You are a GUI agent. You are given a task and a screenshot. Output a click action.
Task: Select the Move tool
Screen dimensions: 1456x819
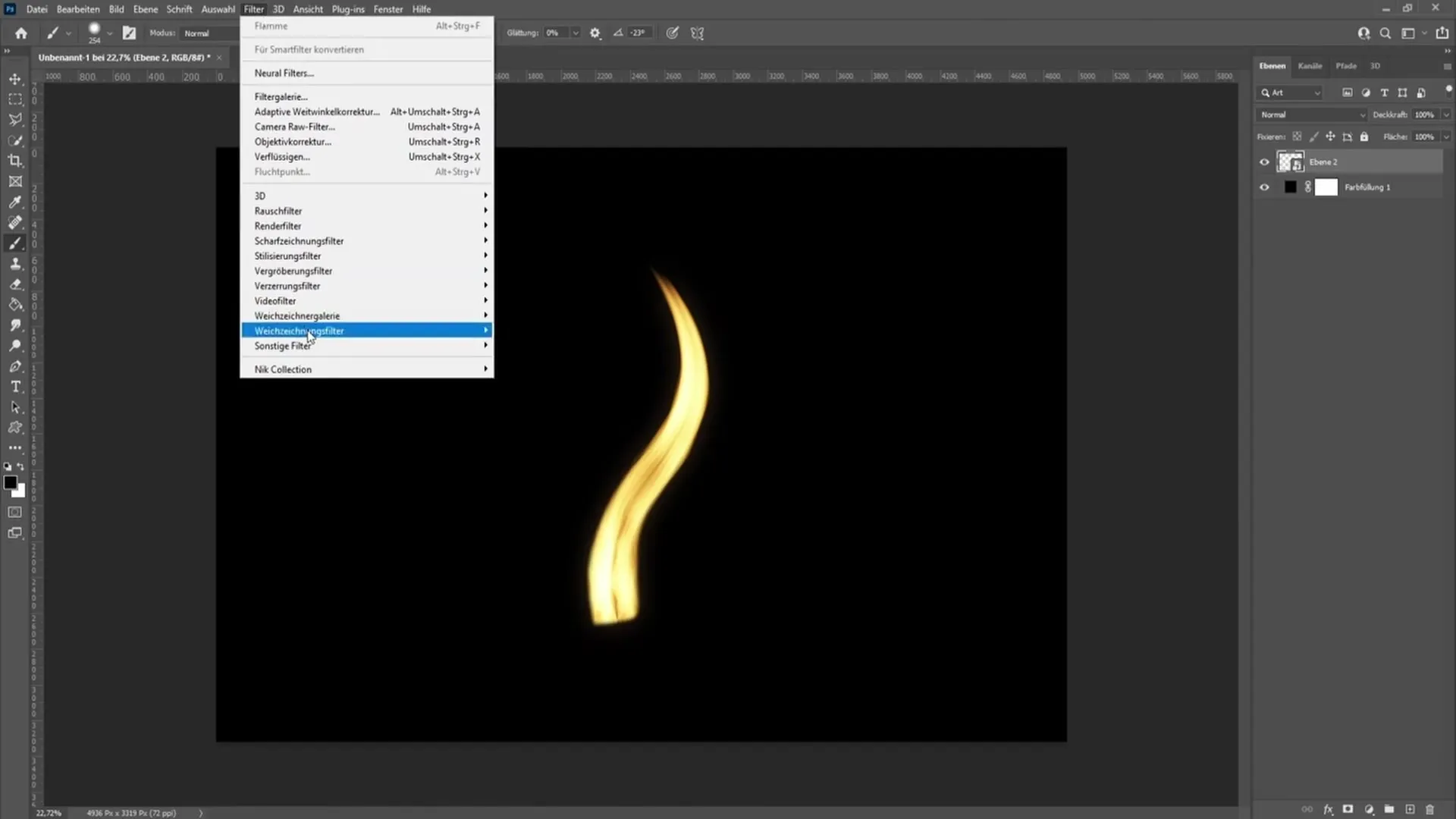pos(15,79)
